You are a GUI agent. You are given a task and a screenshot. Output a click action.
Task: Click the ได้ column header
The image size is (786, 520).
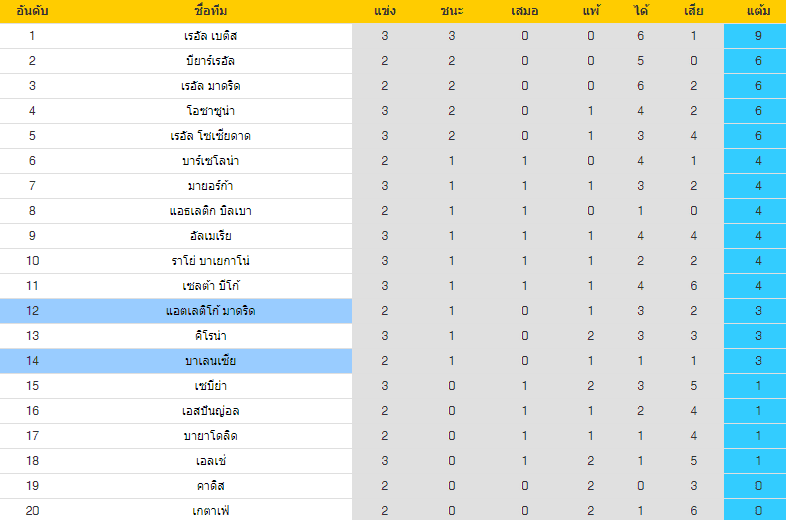pyautogui.click(x=641, y=11)
